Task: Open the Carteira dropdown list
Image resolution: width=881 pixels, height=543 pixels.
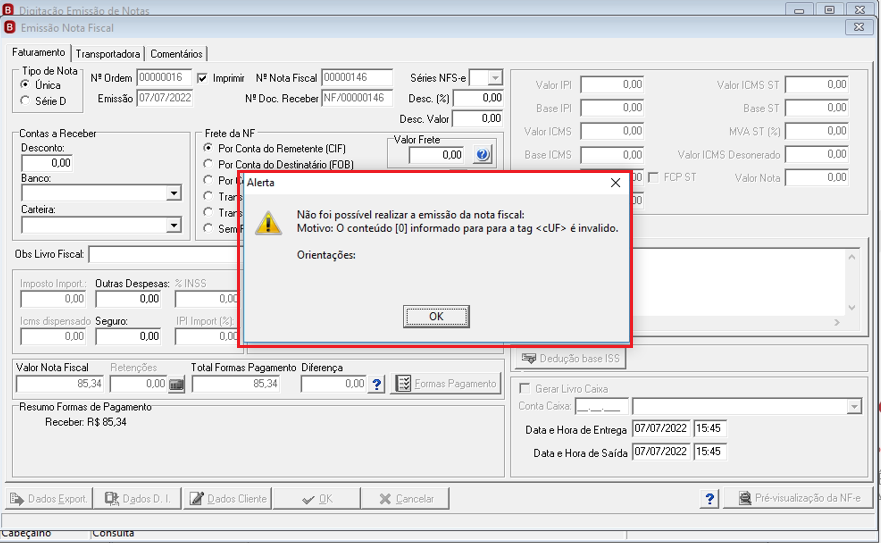Action: click(x=174, y=225)
